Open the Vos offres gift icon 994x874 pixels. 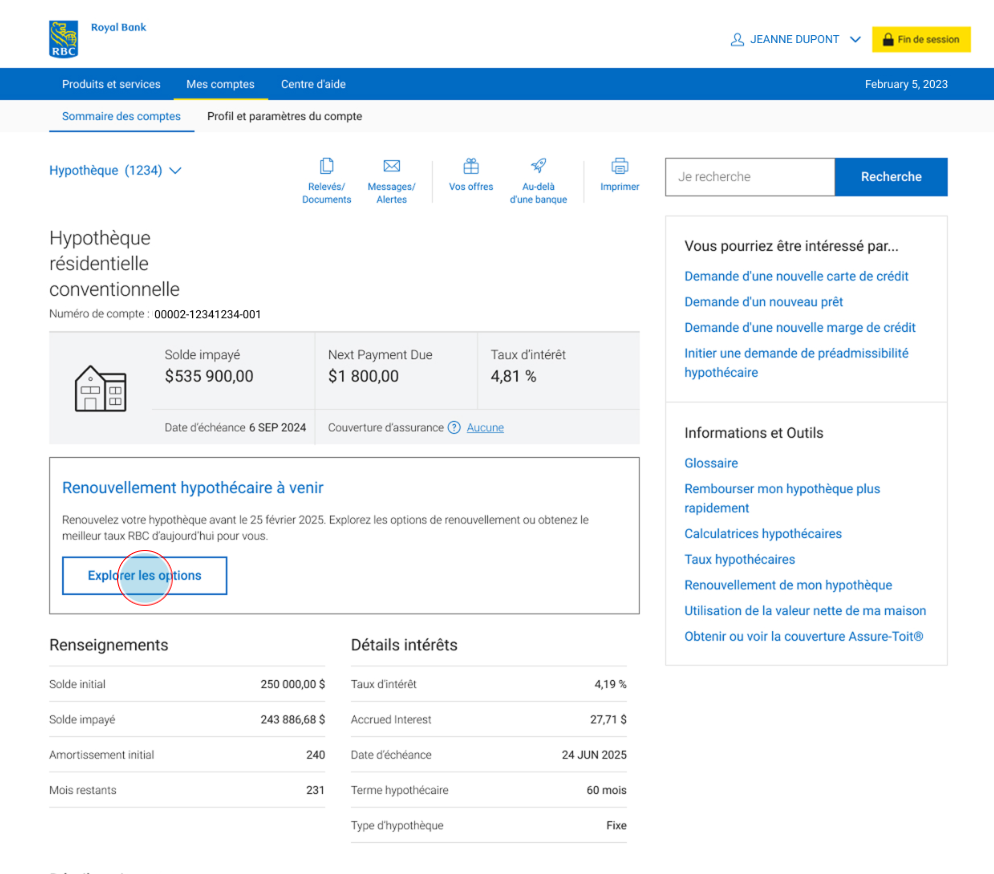[471, 166]
